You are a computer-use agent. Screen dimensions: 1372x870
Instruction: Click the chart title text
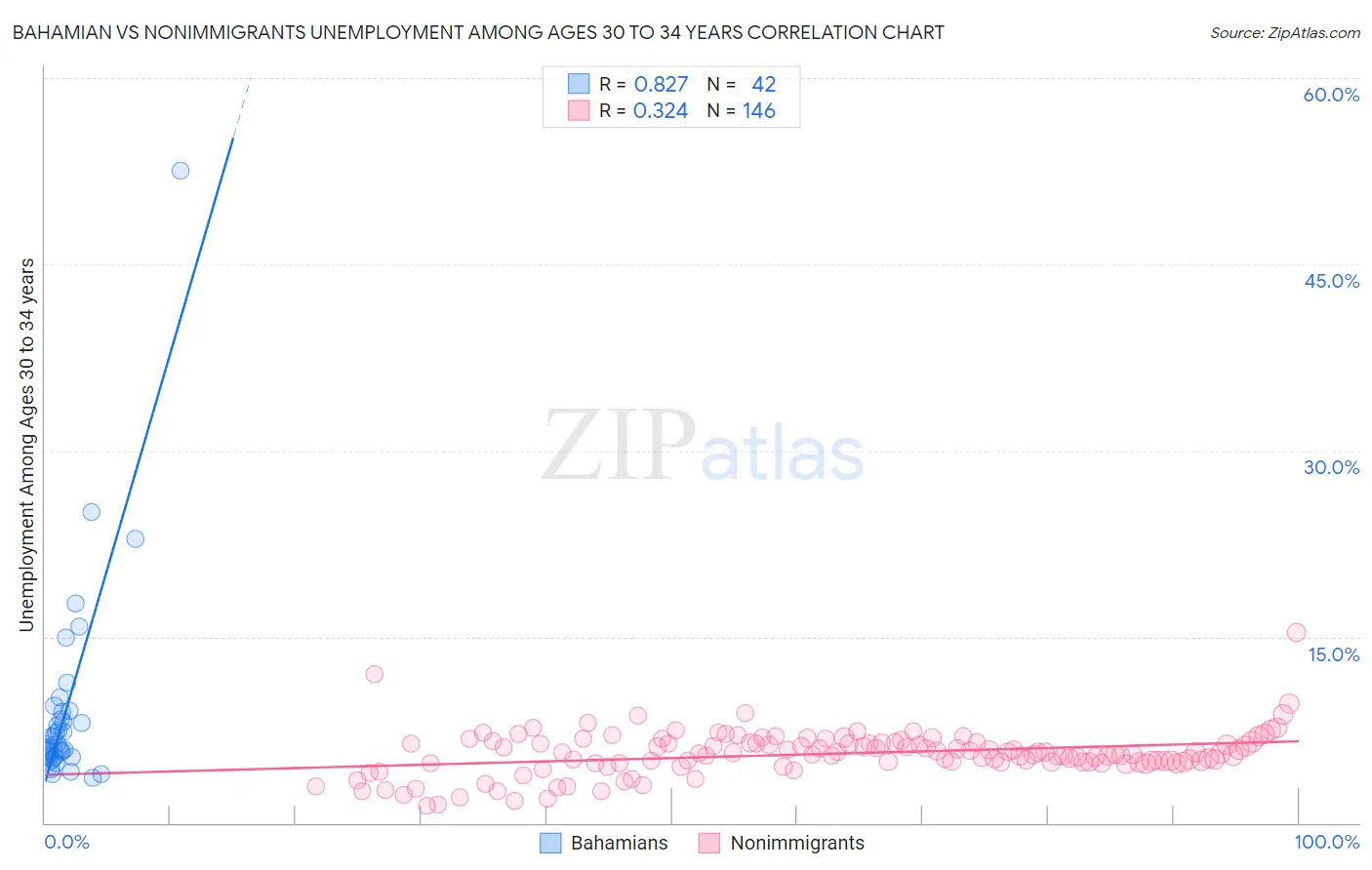478,32
